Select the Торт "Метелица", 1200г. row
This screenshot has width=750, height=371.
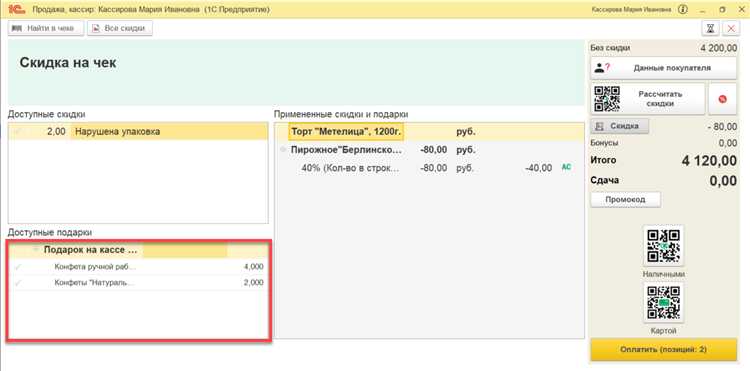[x=429, y=131]
